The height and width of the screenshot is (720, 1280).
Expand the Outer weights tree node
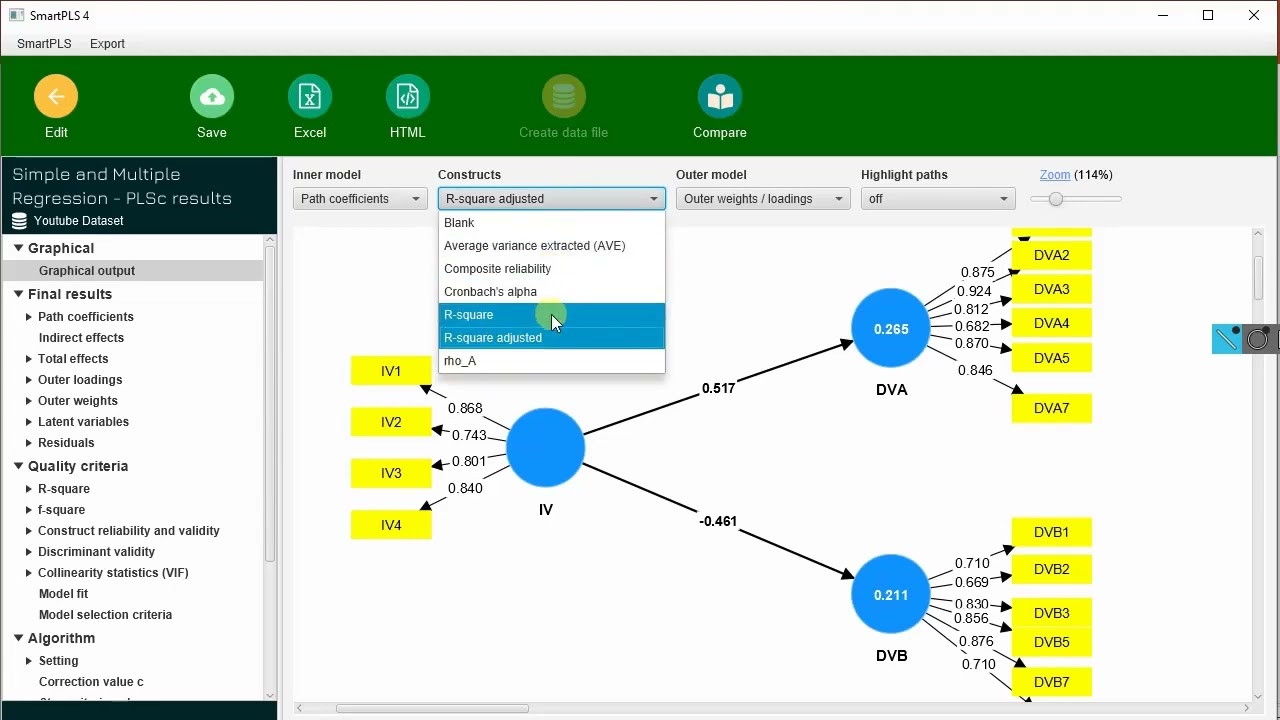[29, 401]
